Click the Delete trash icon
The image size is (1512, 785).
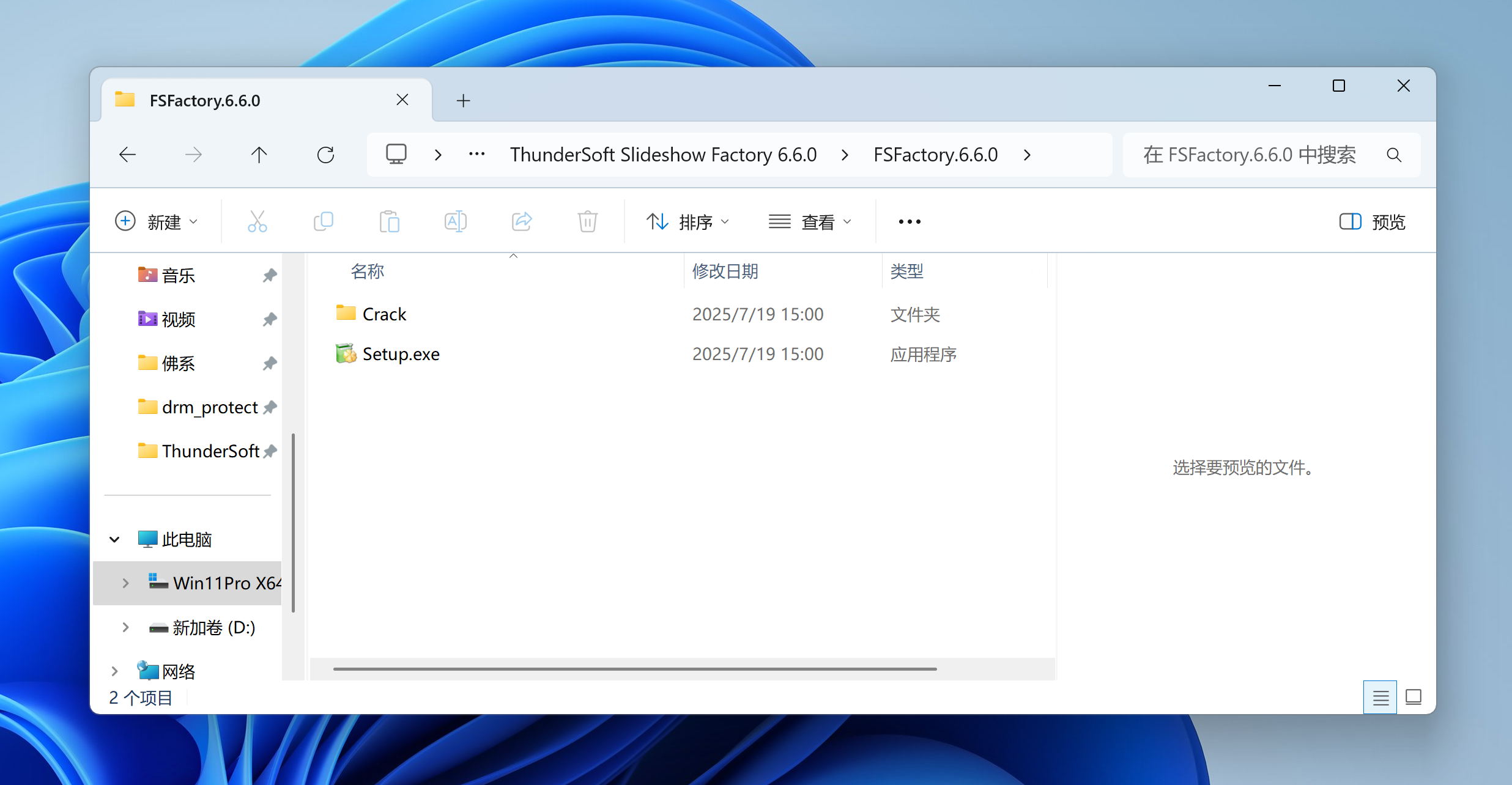coord(587,221)
